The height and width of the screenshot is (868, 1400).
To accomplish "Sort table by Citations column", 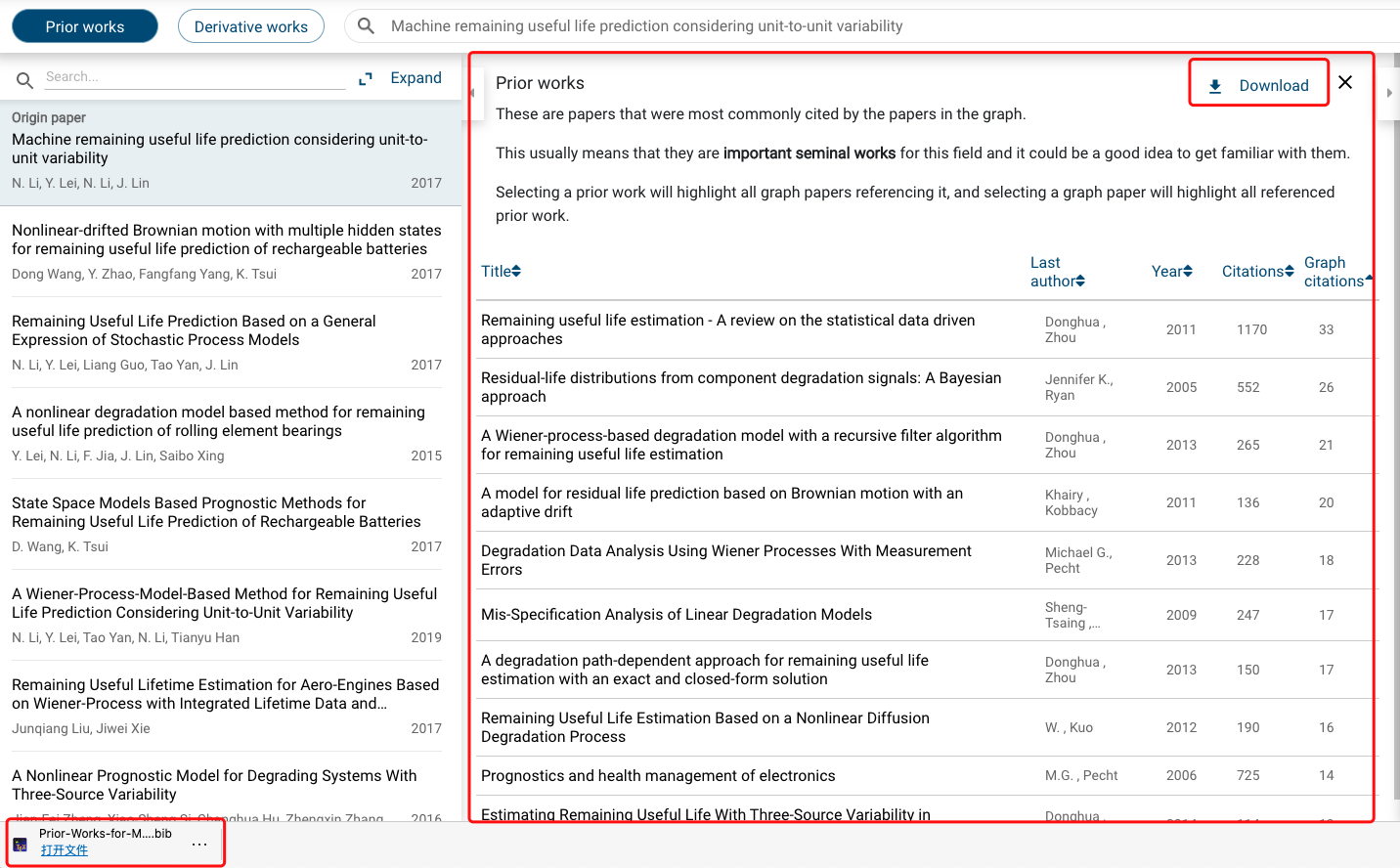I will tap(1257, 271).
